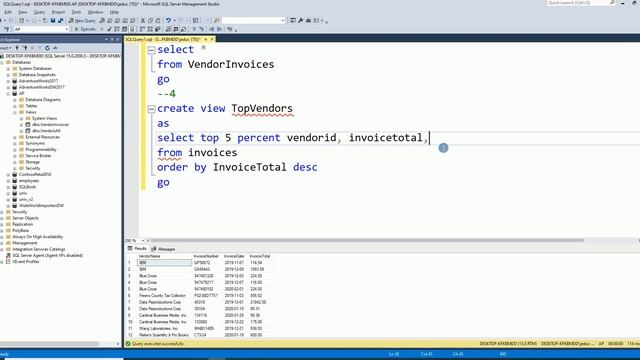The width and height of the screenshot is (640, 360).
Task: Select the dbo.VendorsAll view in tree
Action: click(46, 131)
